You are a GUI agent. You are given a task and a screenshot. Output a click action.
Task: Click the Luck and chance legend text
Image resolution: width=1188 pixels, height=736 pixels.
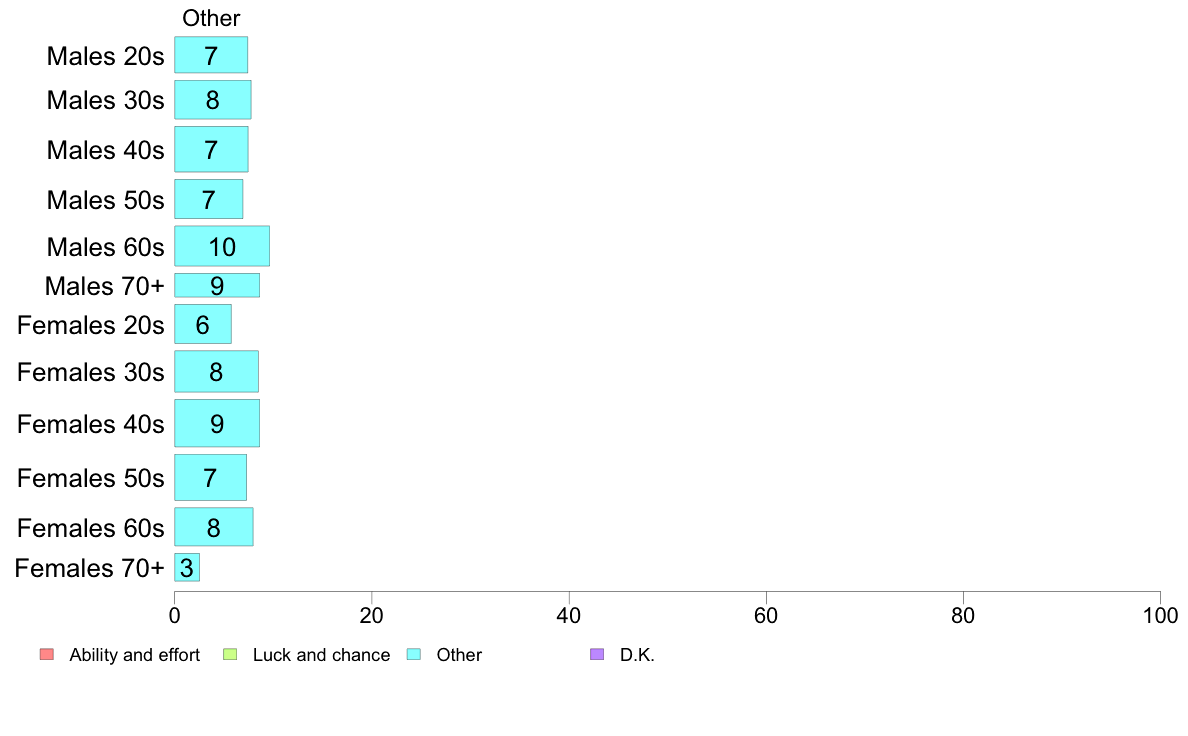tap(321, 655)
